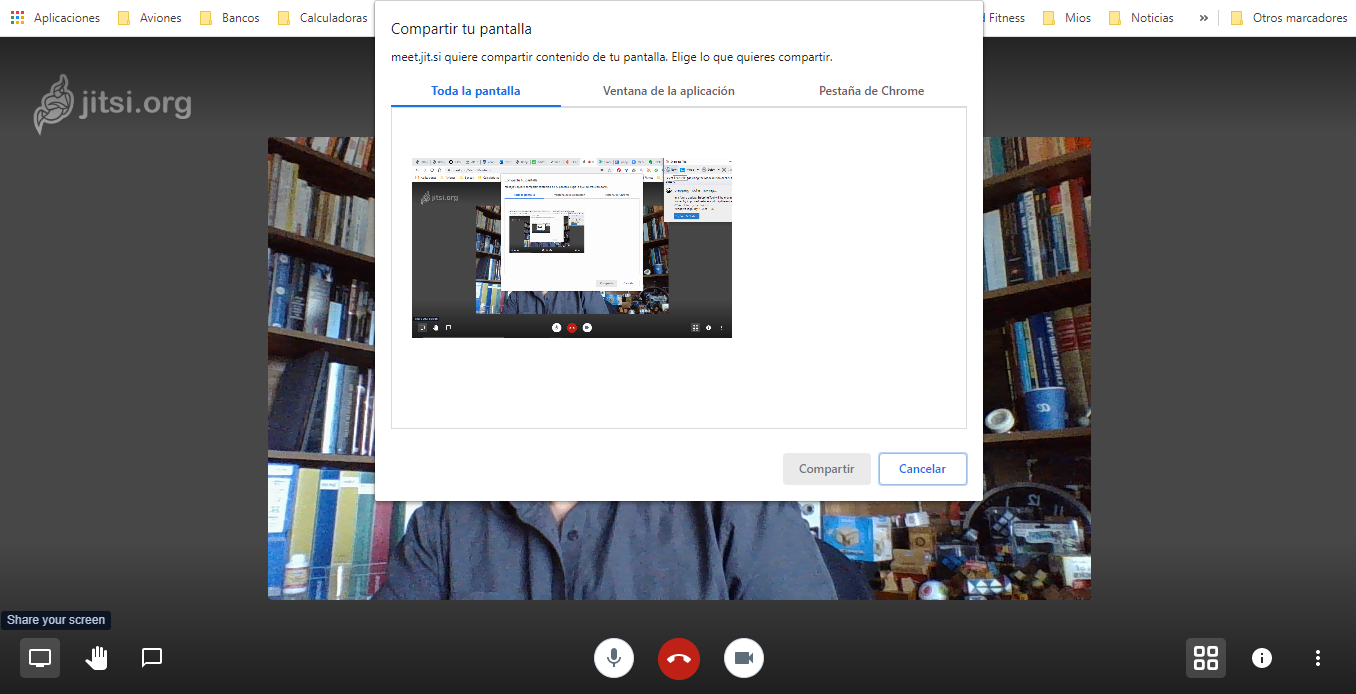Open the chat panel
Screen dimensions: 1356x694
(152, 658)
